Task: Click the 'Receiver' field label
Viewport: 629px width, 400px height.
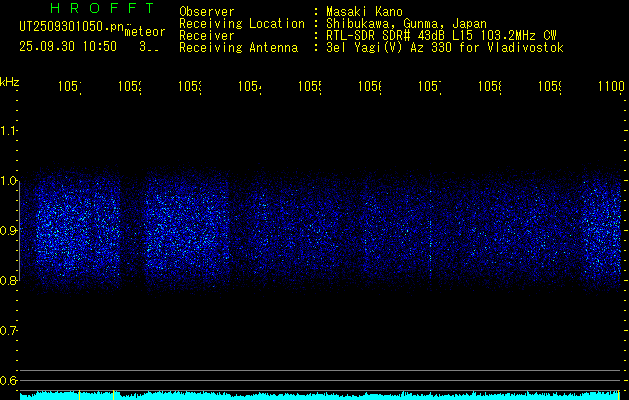Action: pyautogui.click(x=207, y=36)
